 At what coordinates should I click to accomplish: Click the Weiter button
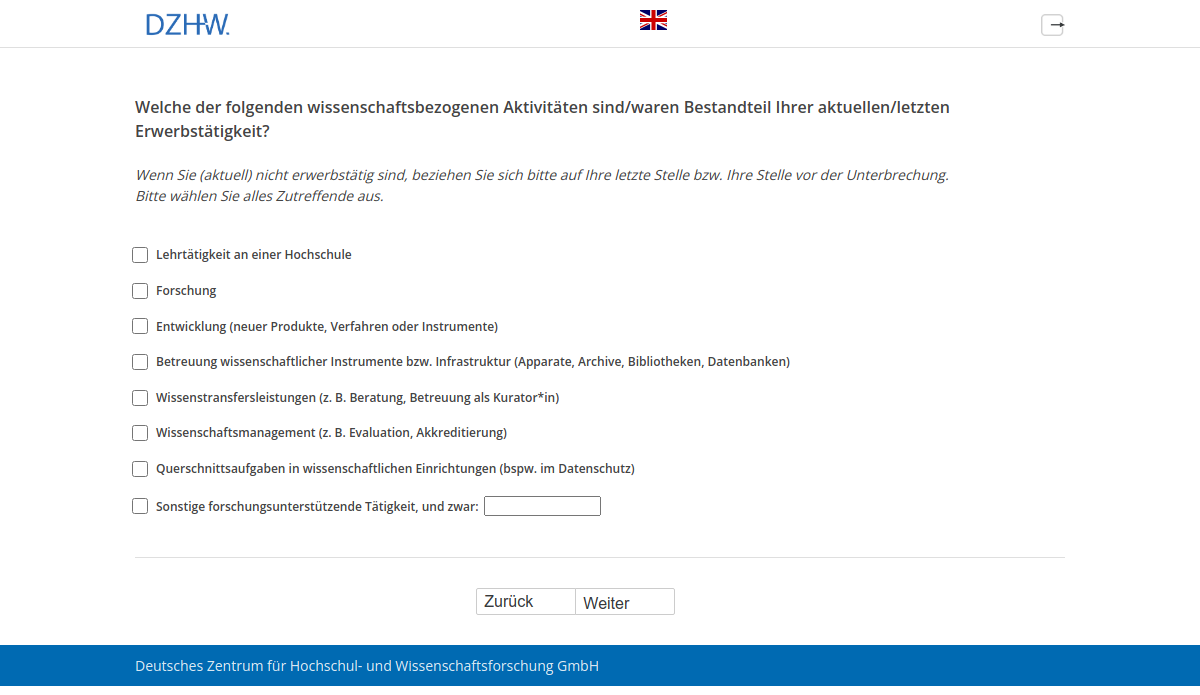click(624, 601)
